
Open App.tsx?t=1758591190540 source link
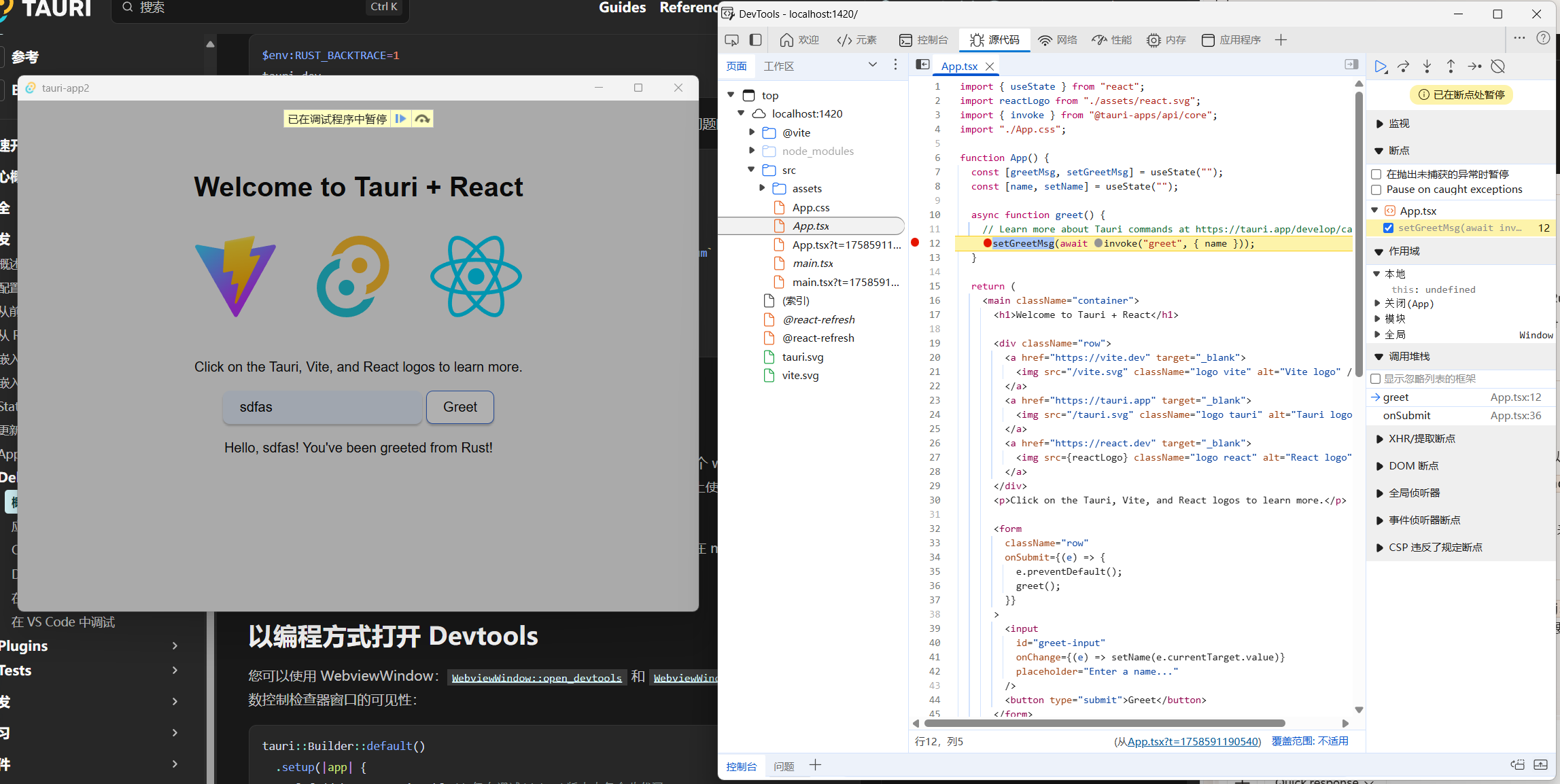click(1194, 741)
